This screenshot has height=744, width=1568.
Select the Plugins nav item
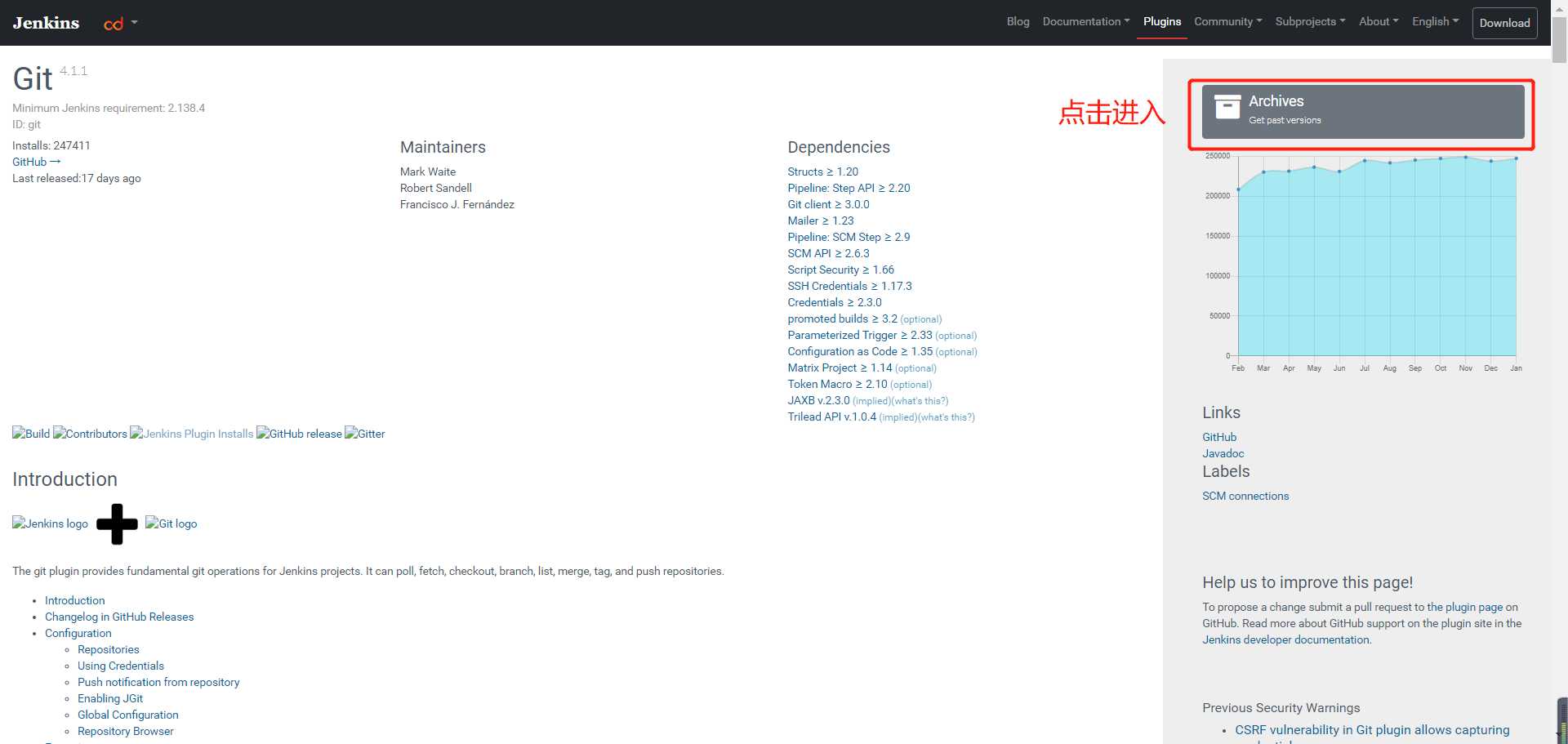pyautogui.click(x=1162, y=22)
